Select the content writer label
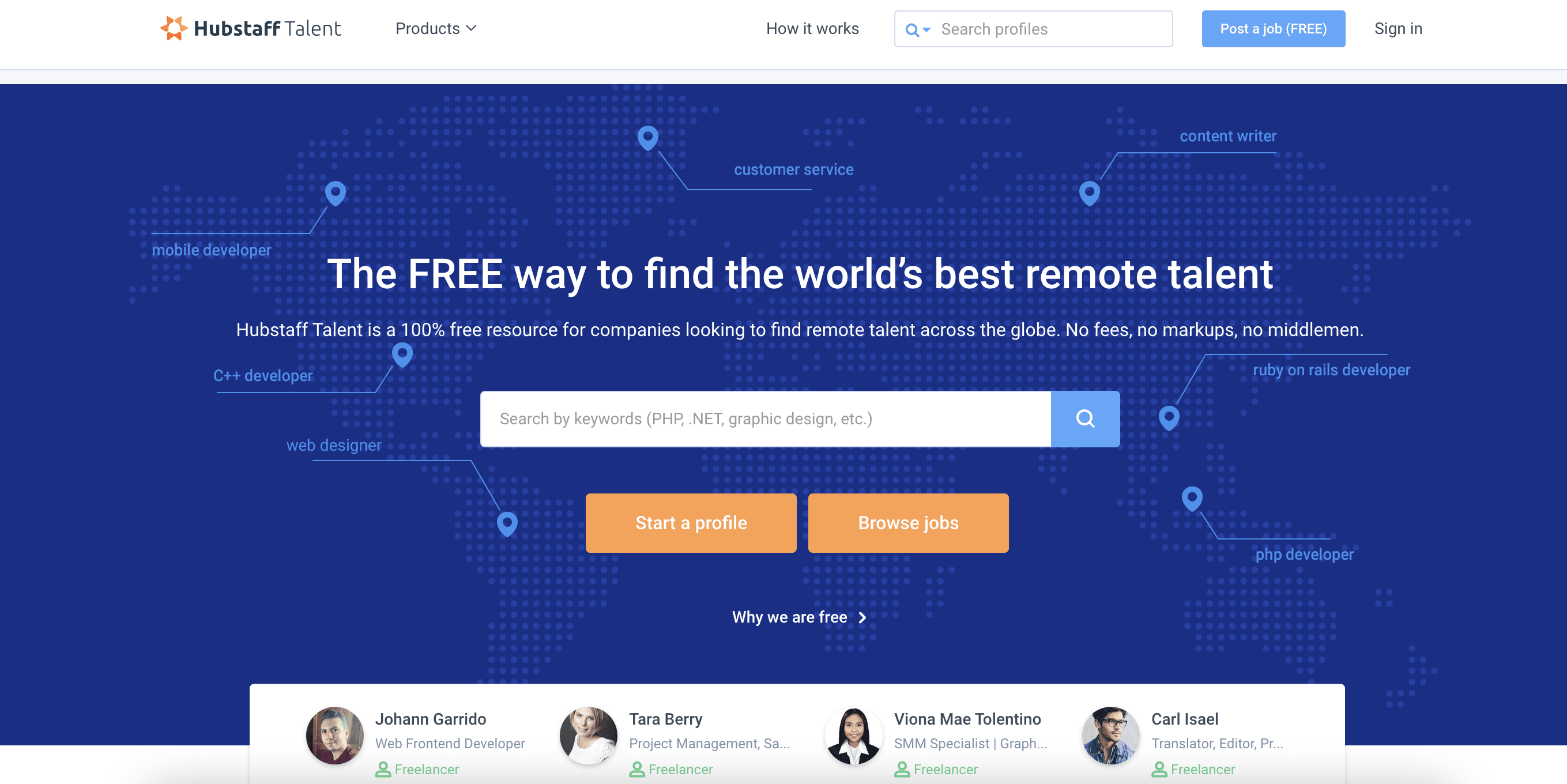This screenshot has width=1567, height=784. coord(1228,136)
